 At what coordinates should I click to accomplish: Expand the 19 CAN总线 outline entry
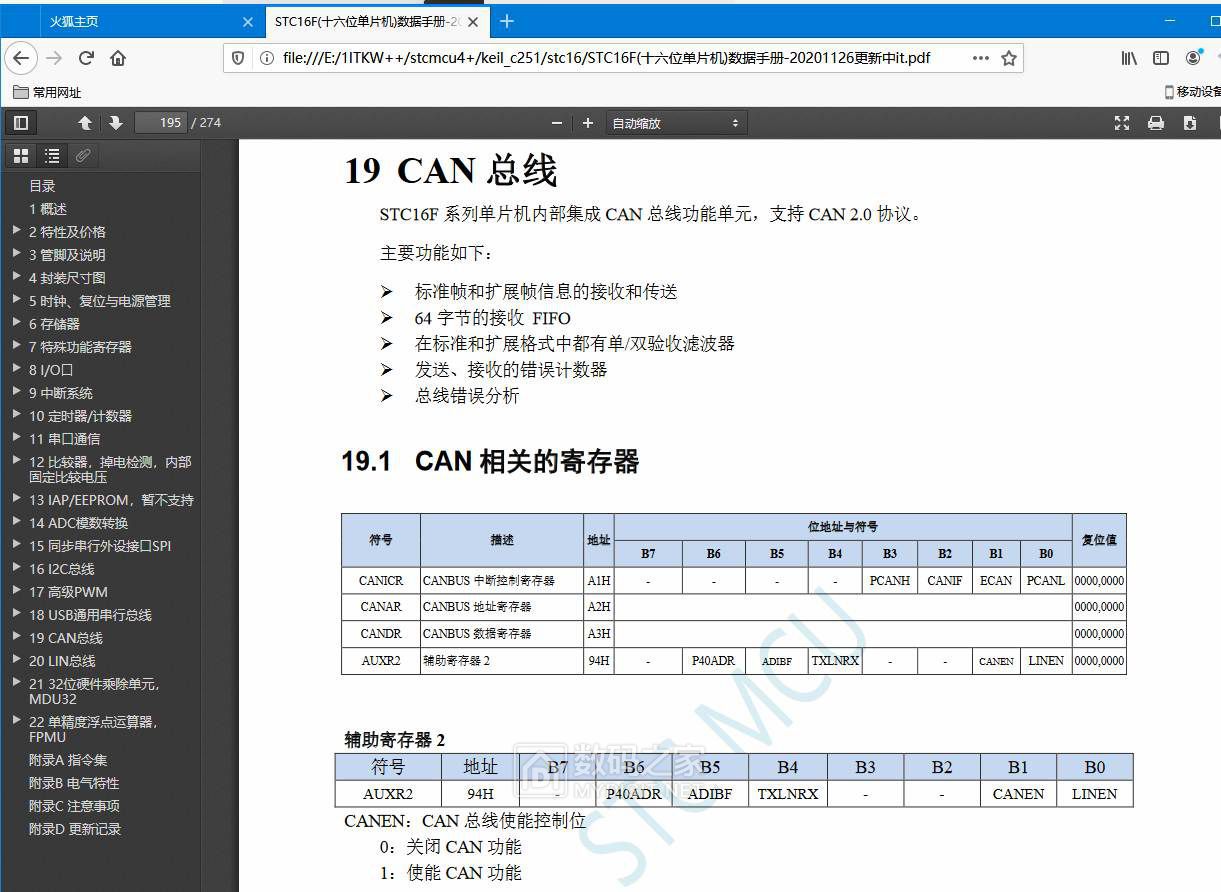[15, 637]
